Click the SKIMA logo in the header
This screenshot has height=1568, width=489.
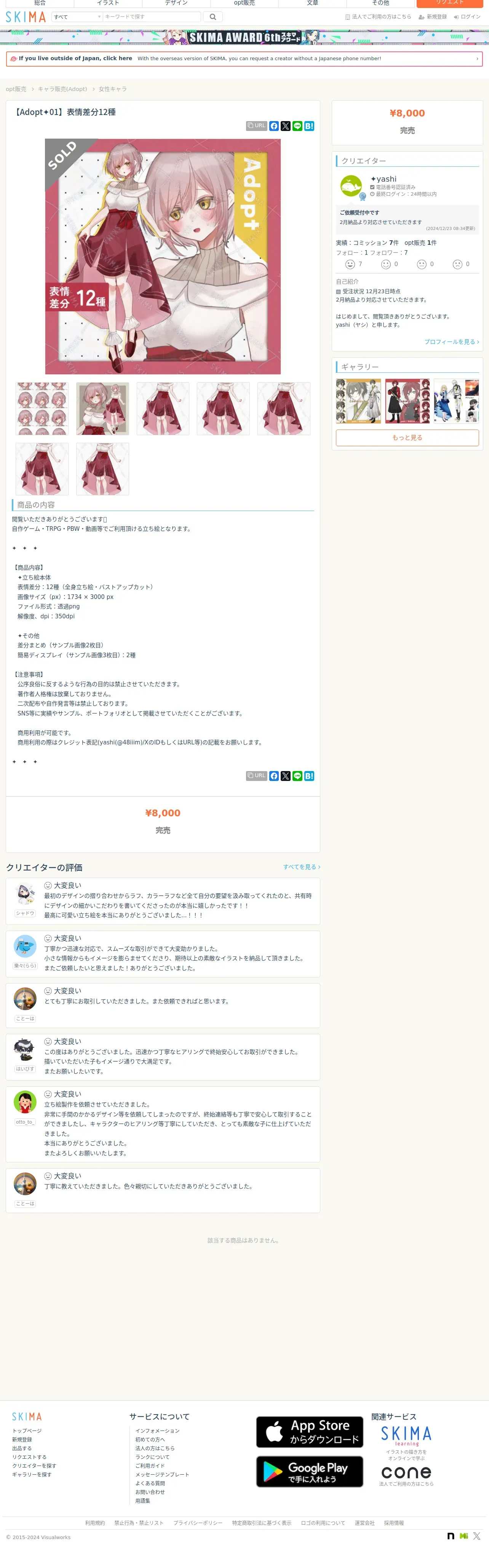pyautogui.click(x=26, y=17)
